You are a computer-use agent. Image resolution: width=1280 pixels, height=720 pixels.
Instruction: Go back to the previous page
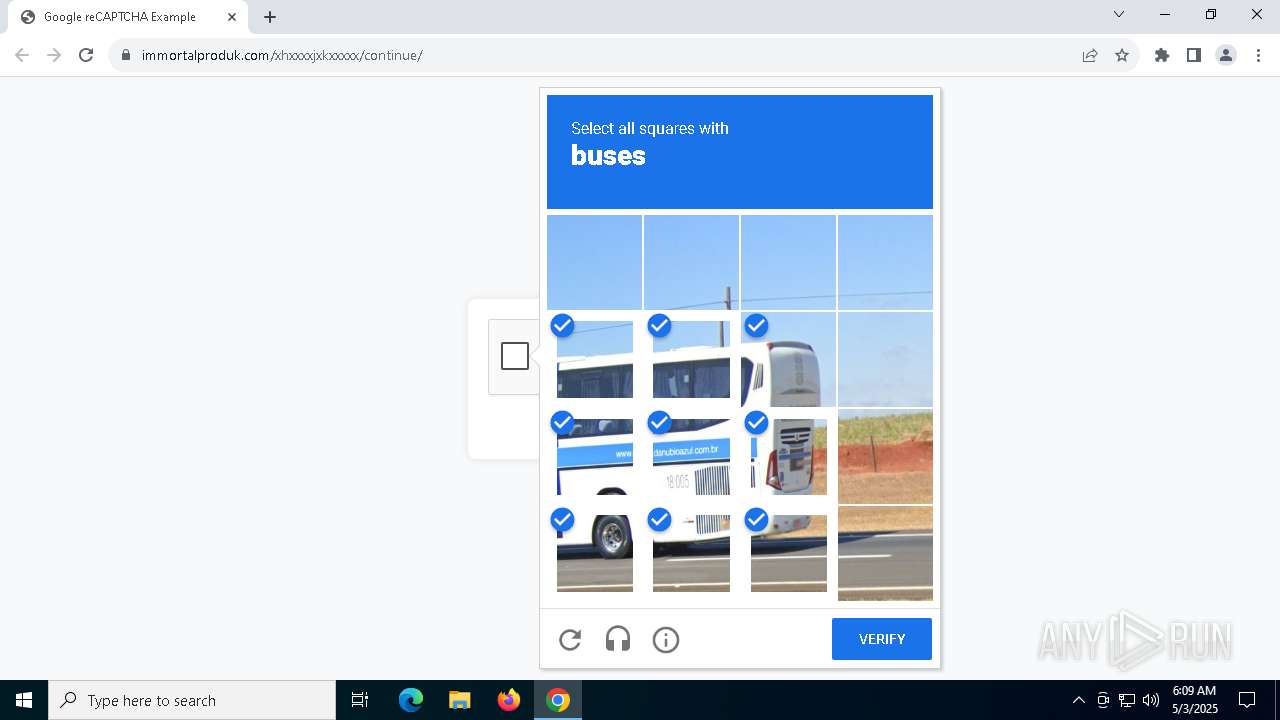[22, 55]
